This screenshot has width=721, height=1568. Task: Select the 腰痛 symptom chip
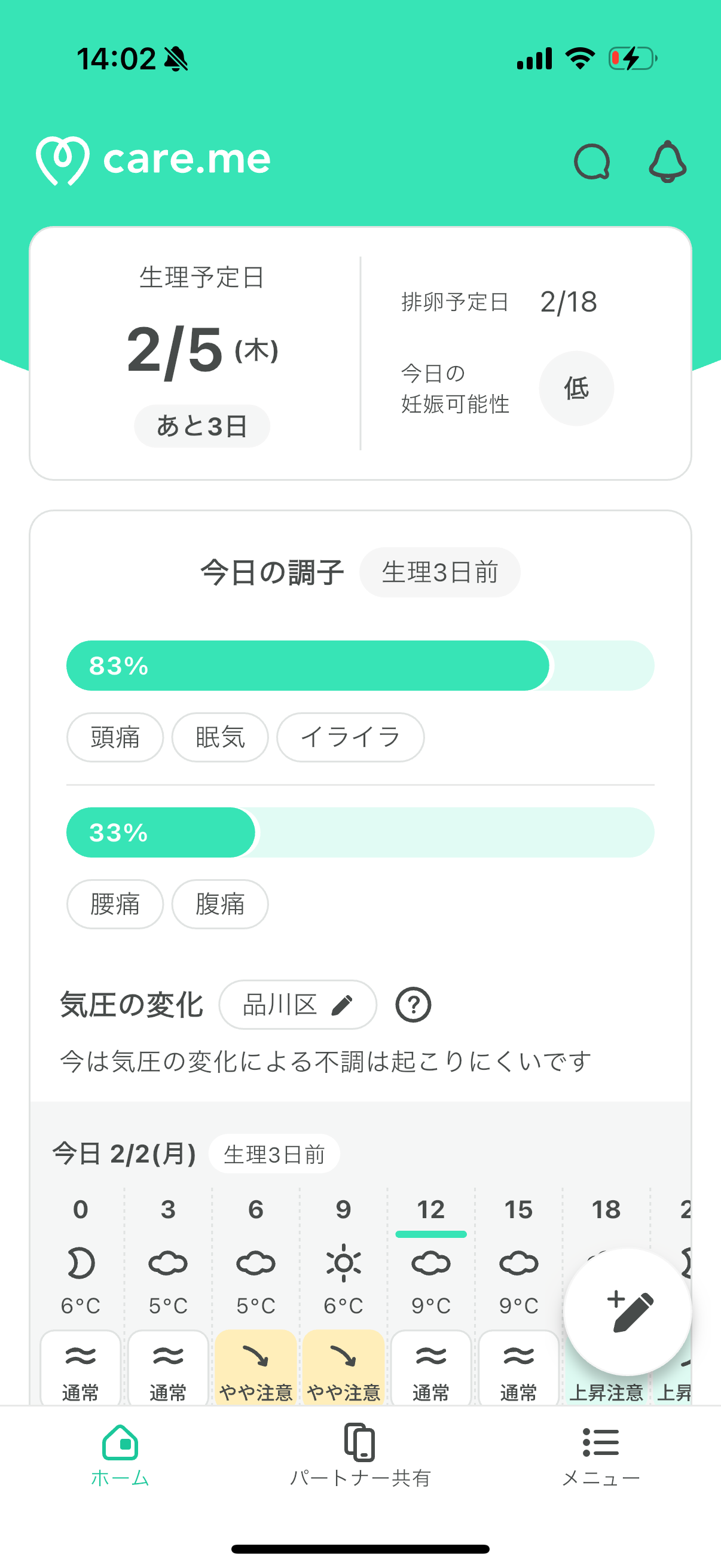115,904
